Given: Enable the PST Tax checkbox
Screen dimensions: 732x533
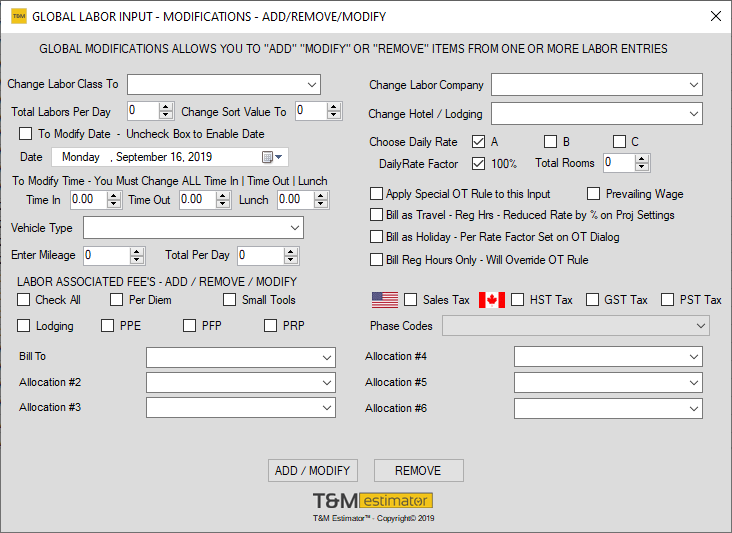Looking at the screenshot, I should tap(668, 300).
